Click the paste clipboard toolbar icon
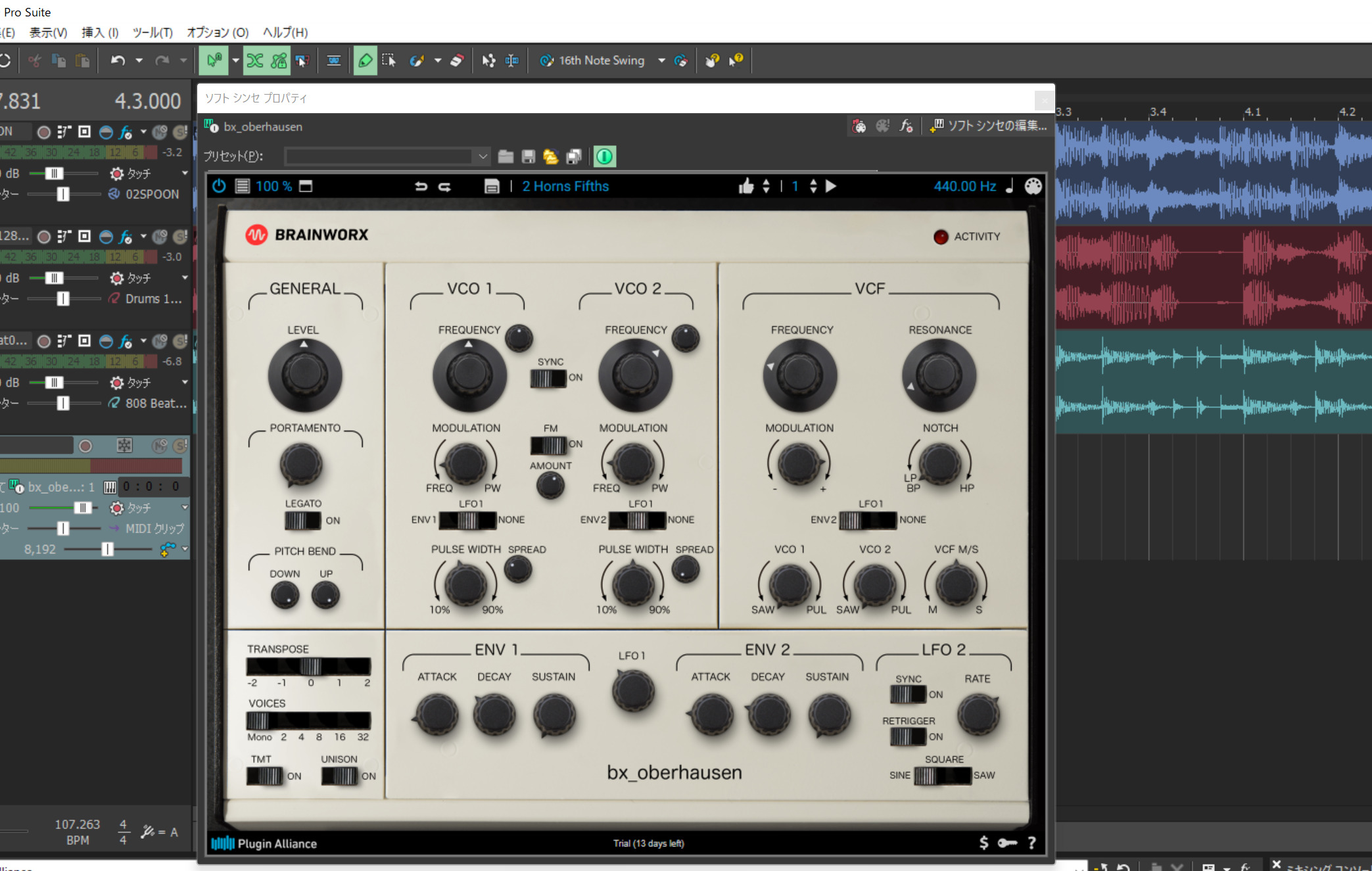Screen dimensions: 1372x871 (x=82, y=60)
